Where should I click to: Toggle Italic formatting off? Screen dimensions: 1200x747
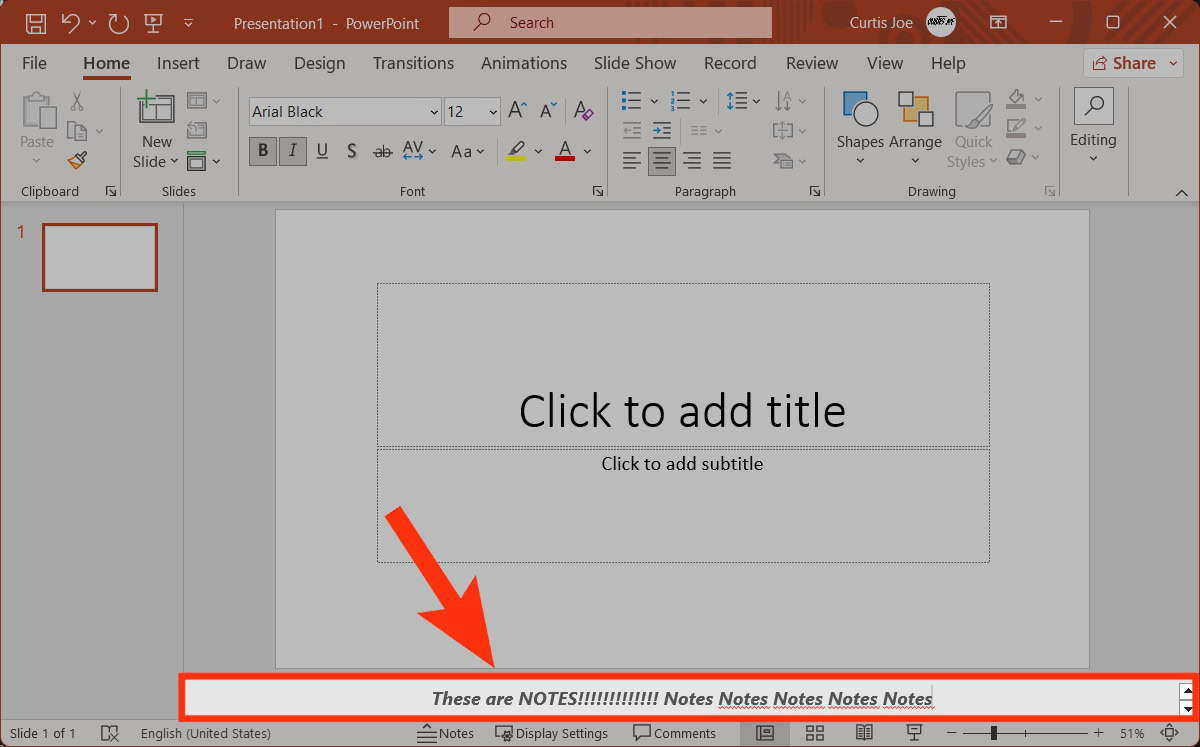292,151
